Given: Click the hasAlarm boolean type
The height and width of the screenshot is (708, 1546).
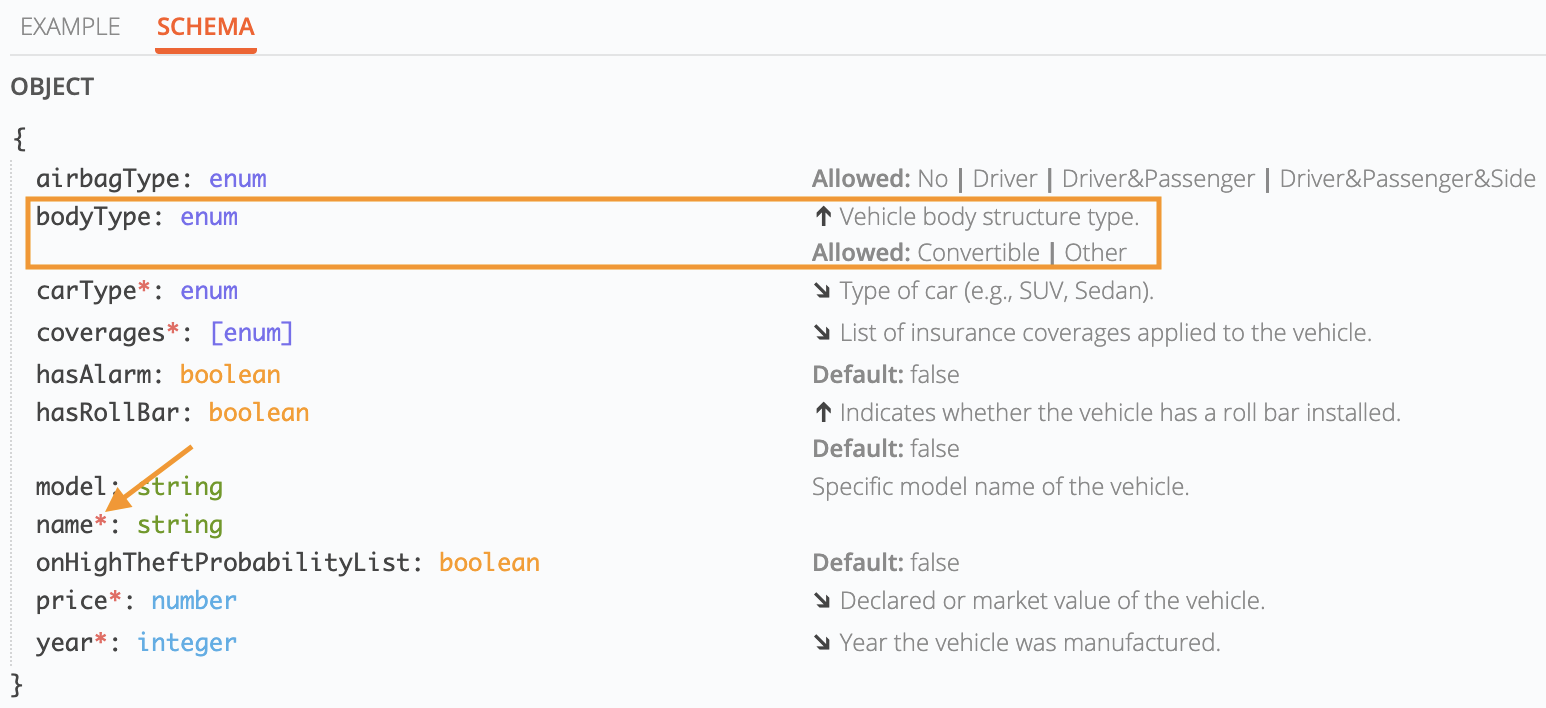Looking at the screenshot, I should coord(230,375).
